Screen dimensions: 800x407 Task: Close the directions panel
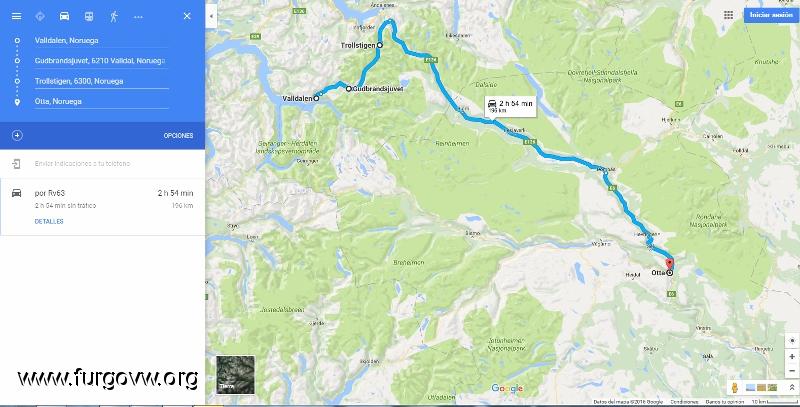point(187,16)
